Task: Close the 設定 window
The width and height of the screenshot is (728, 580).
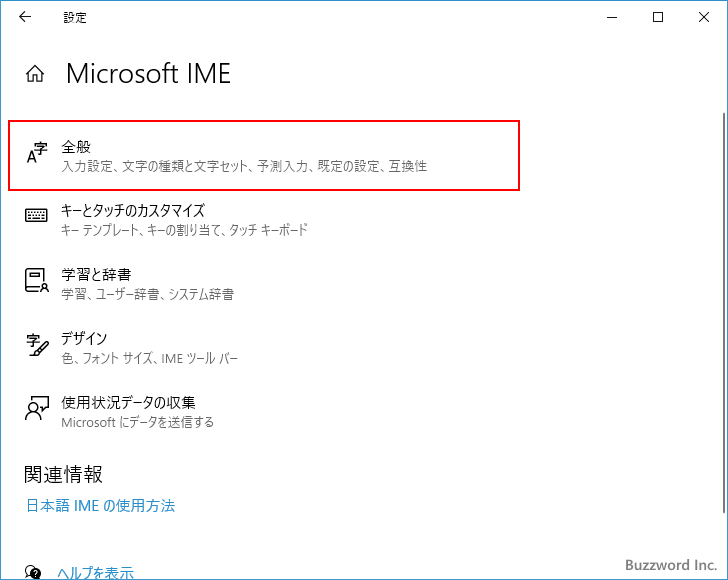Action: point(703,18)
